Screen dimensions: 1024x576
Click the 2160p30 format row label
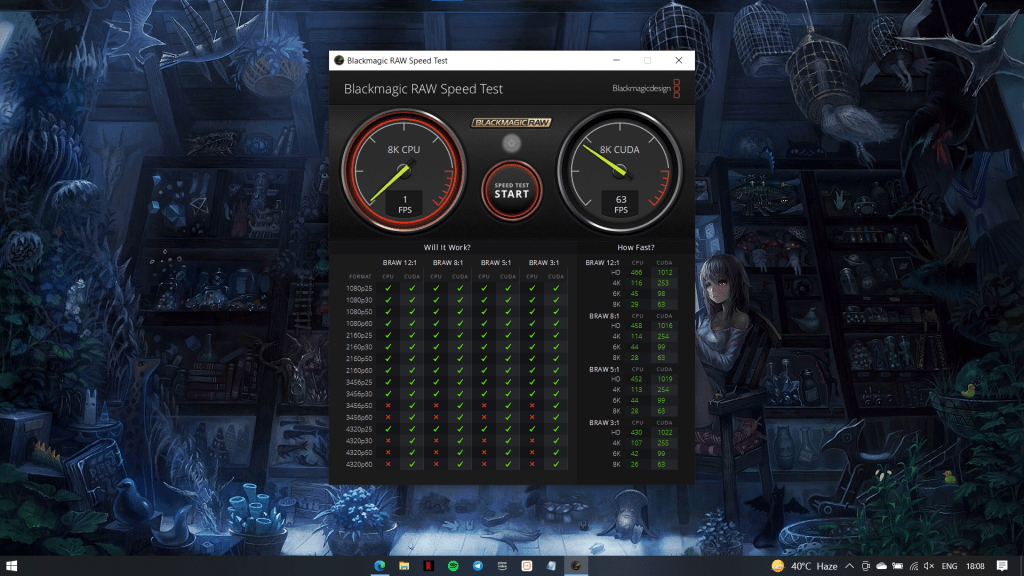pos(359,347)
